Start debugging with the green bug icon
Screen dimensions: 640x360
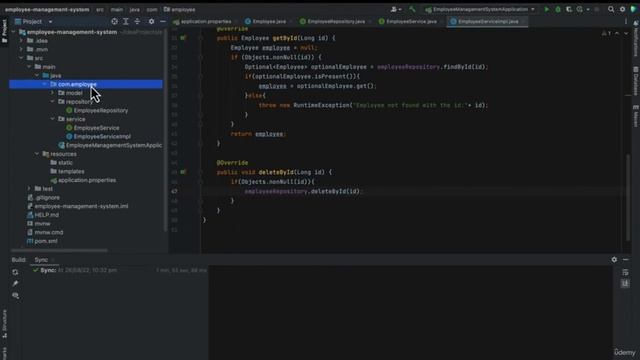pyautogui.click(x=558, y=9)
